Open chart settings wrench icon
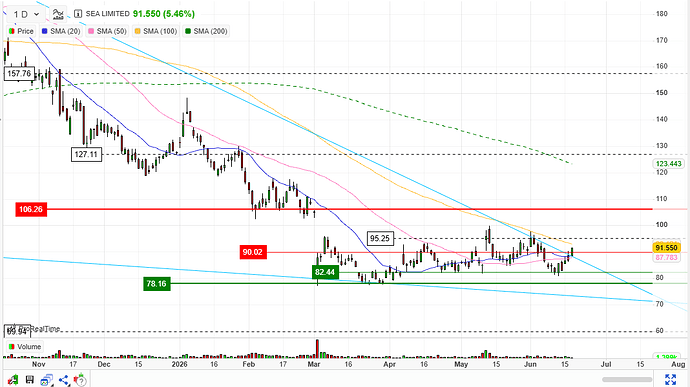 [13, 380]
